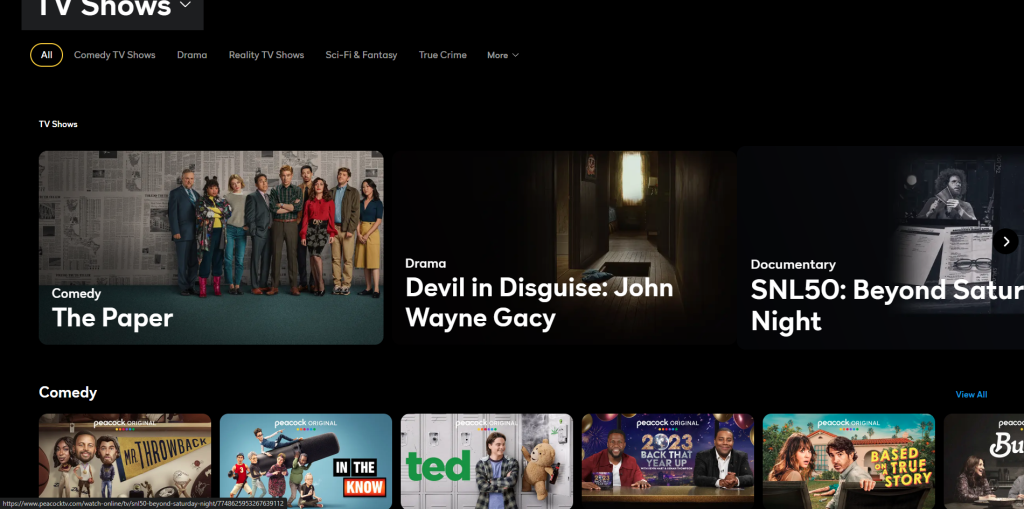Click View All for Comedy row

click(971, 394)
